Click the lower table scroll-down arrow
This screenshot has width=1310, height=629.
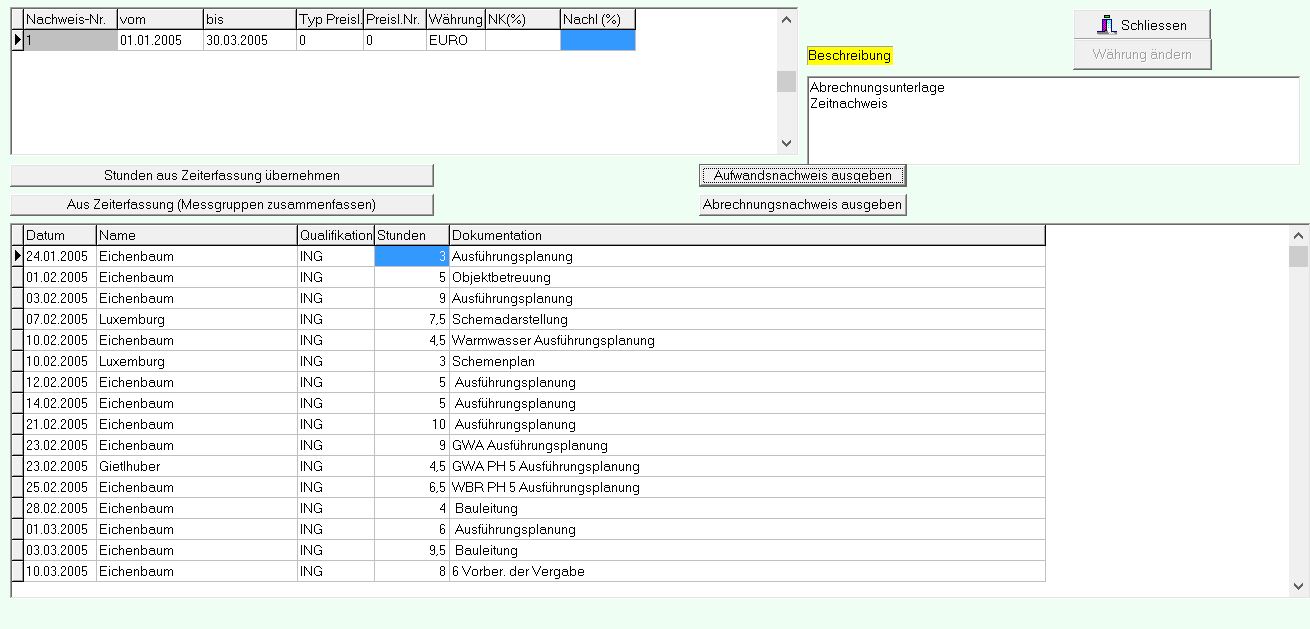[1298, 586]
